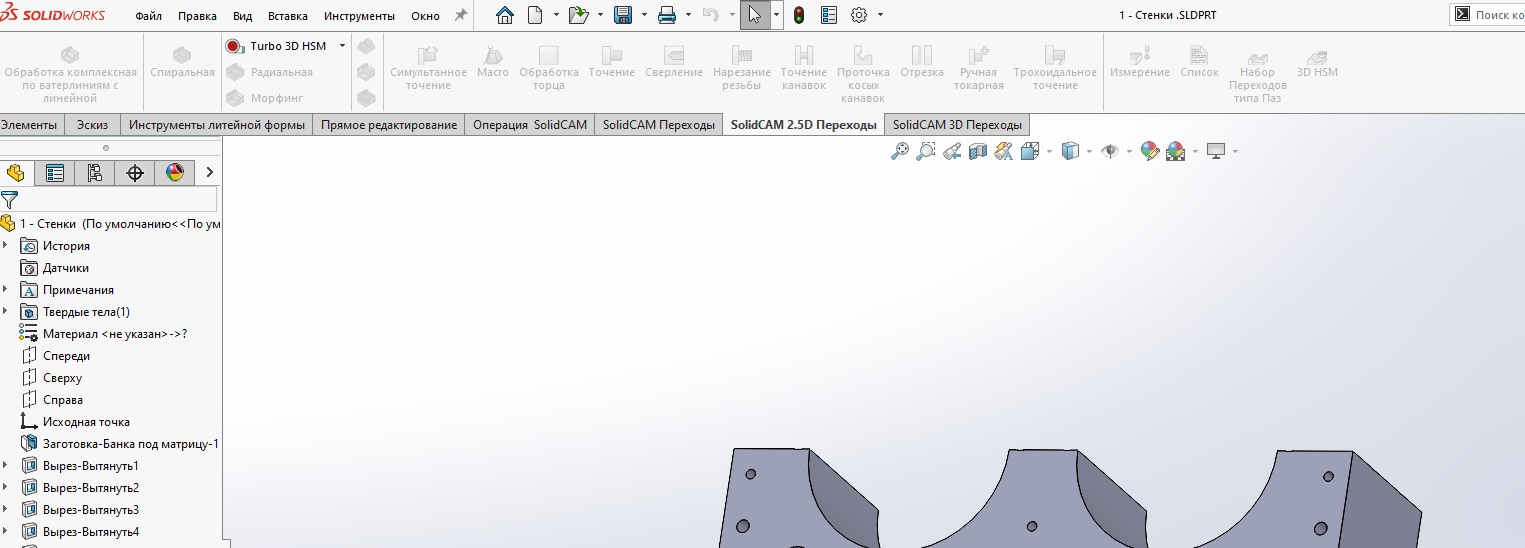Switch to Прямое редактирование tab
Screen dimensions: 1525x548
coord(389,125)
